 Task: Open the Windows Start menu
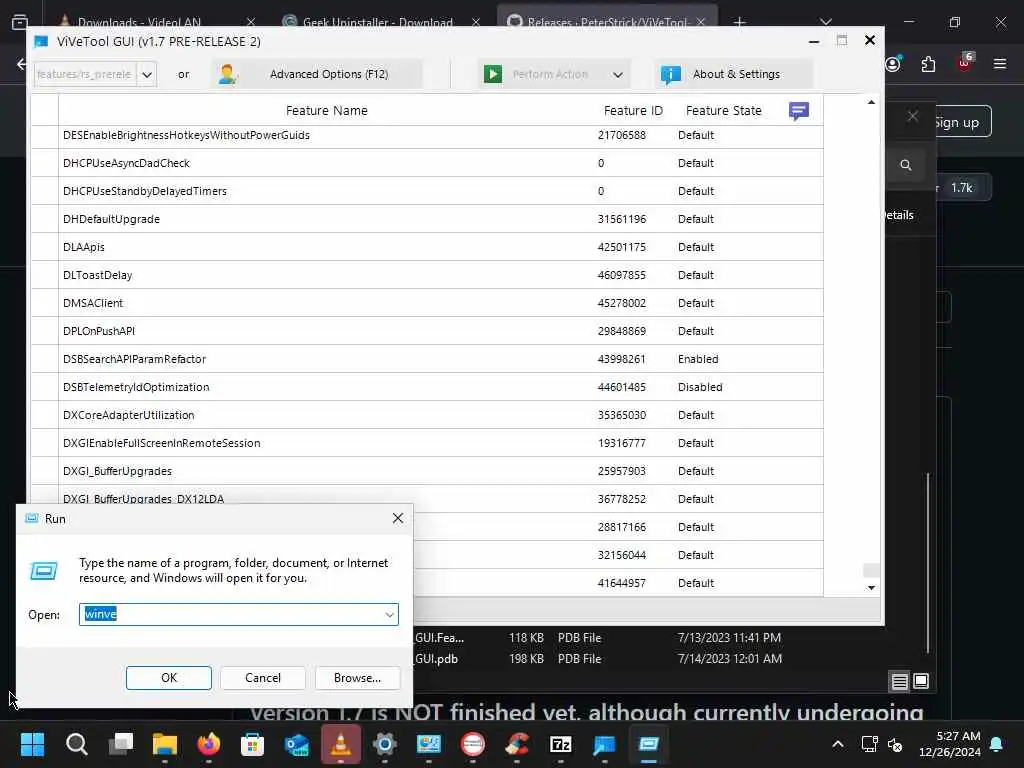(x=32, y=744)
